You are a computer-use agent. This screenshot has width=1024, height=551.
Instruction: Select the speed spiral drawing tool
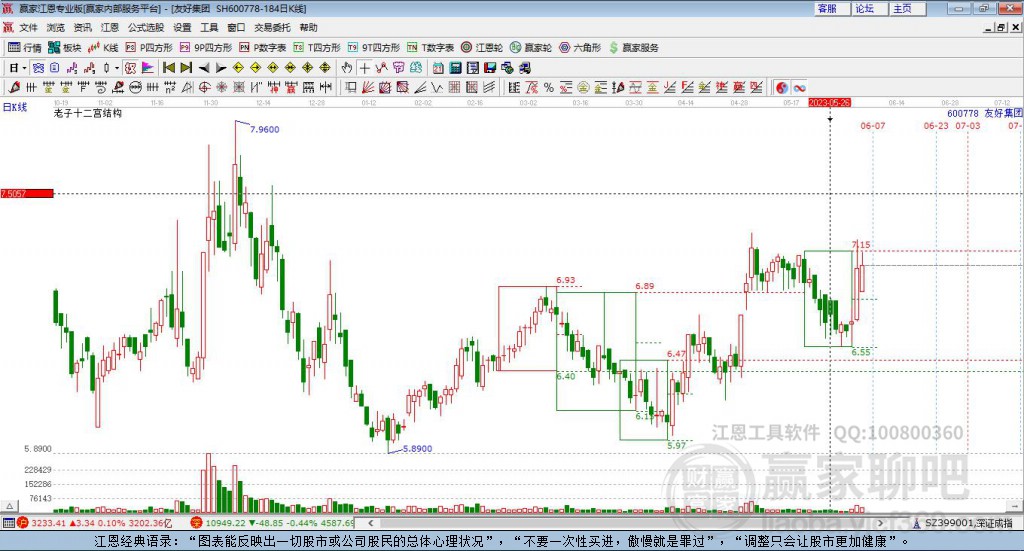click(x=101, y=87)
